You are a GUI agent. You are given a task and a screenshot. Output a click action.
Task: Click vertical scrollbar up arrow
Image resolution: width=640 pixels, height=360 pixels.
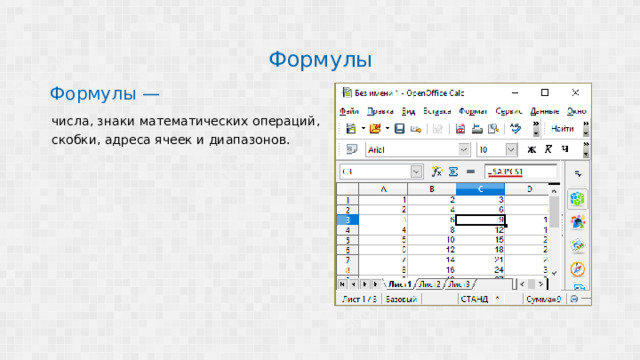click(554, 191)
